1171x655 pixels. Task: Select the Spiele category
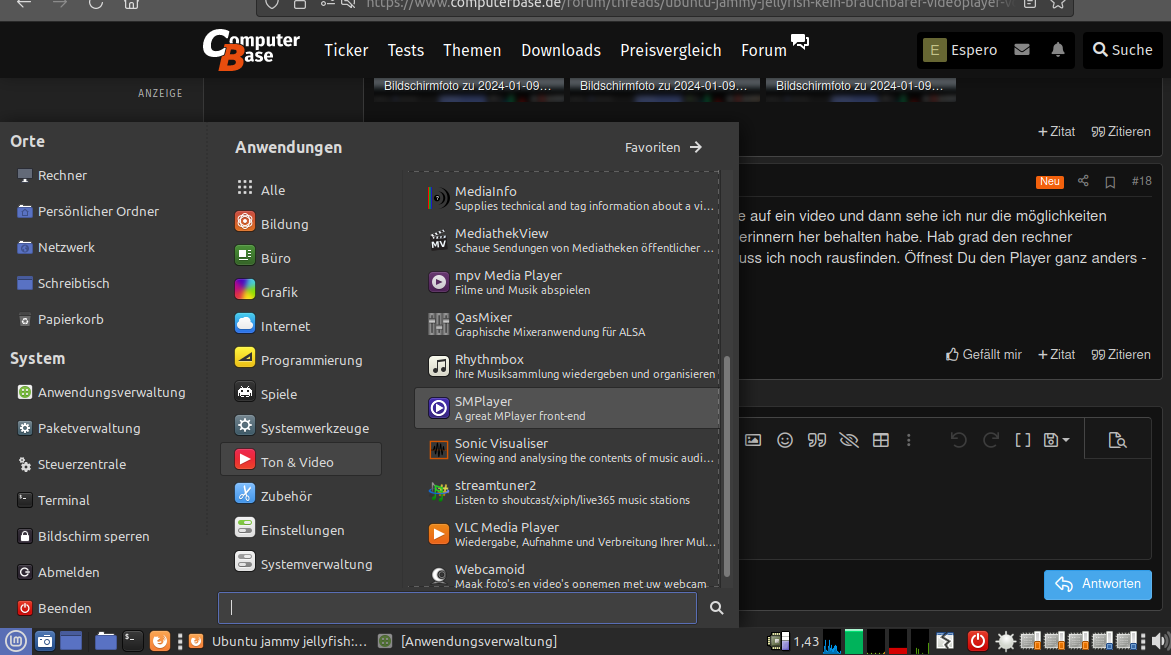pos(301,394)
